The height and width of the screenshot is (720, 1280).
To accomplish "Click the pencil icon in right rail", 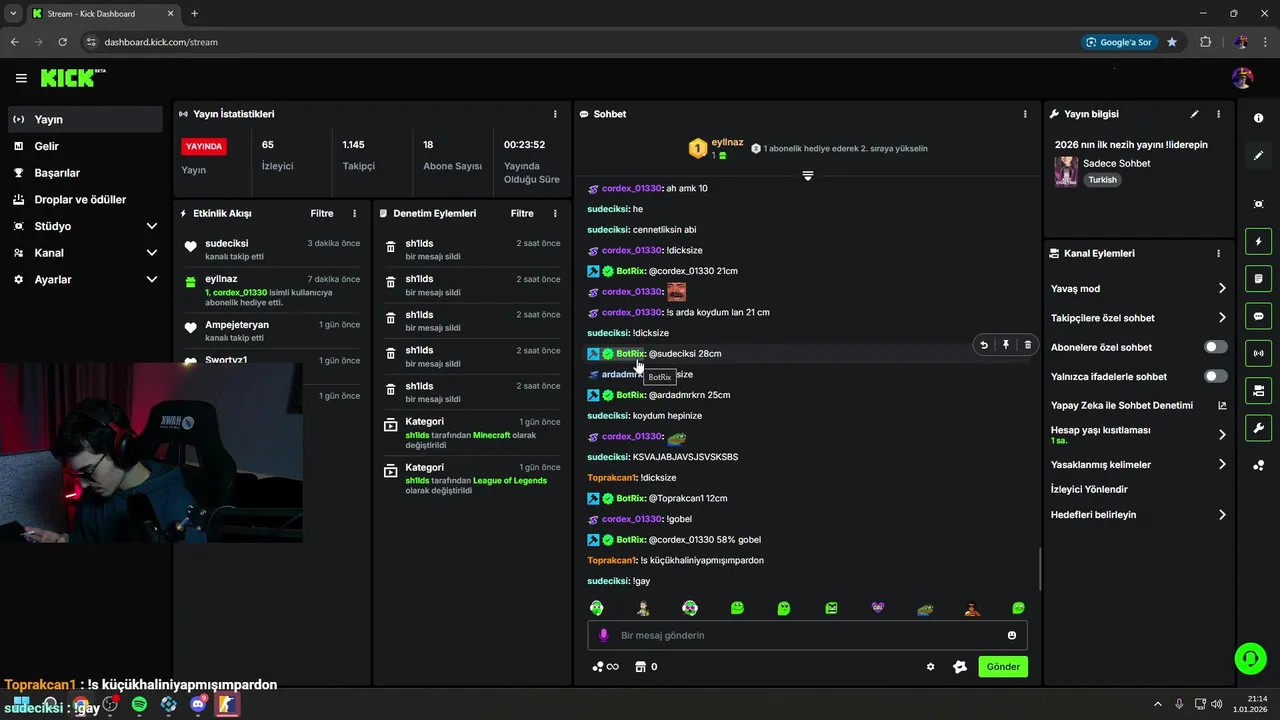I will pos(1258,155).
